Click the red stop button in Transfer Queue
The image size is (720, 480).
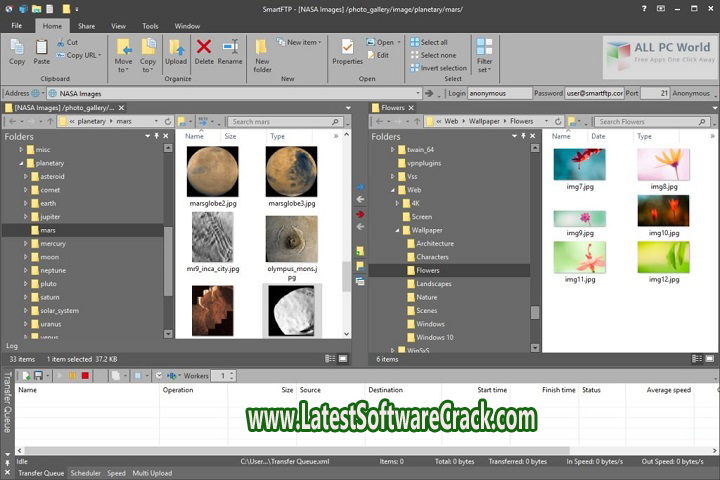(x=86, y=376)
